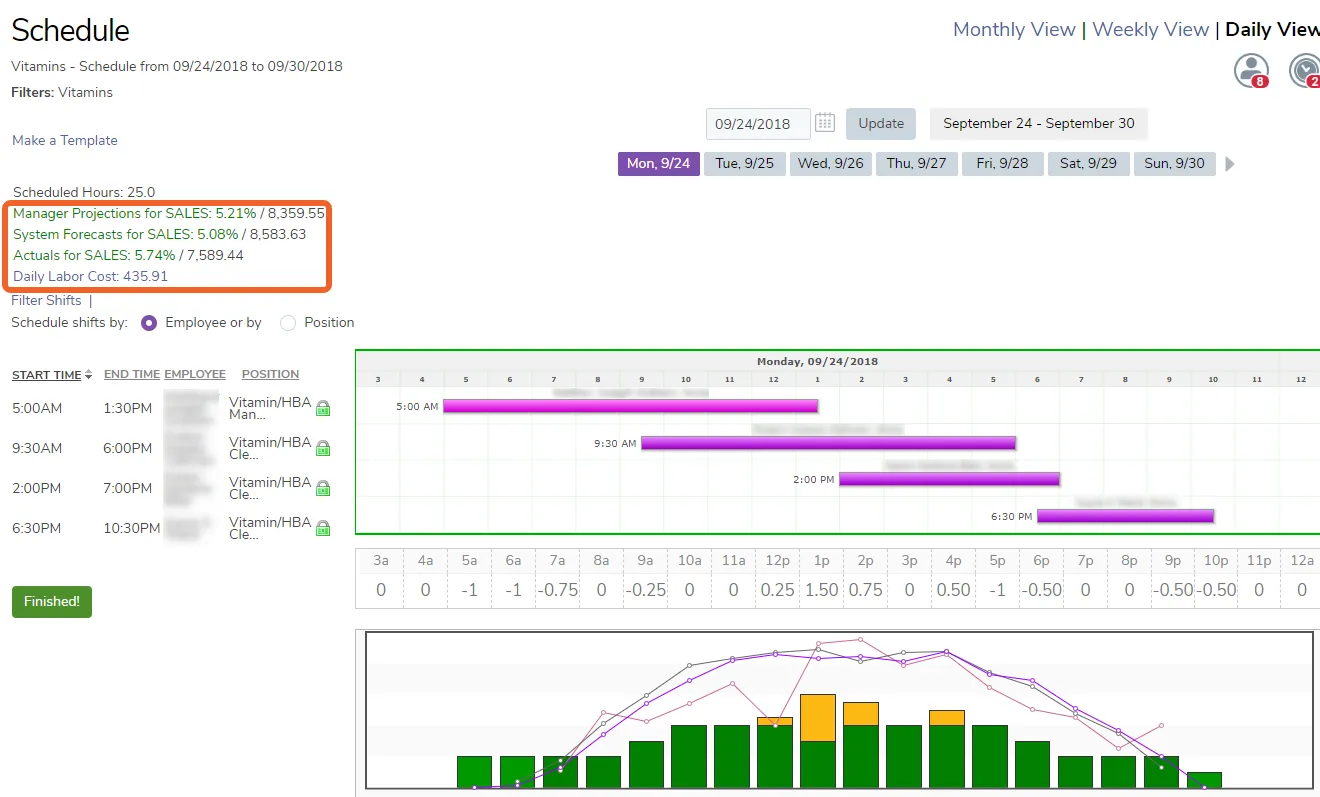Click the 7a staffing variance value -0.75
Screen dimensions: 1320x797
pos(557,590)
